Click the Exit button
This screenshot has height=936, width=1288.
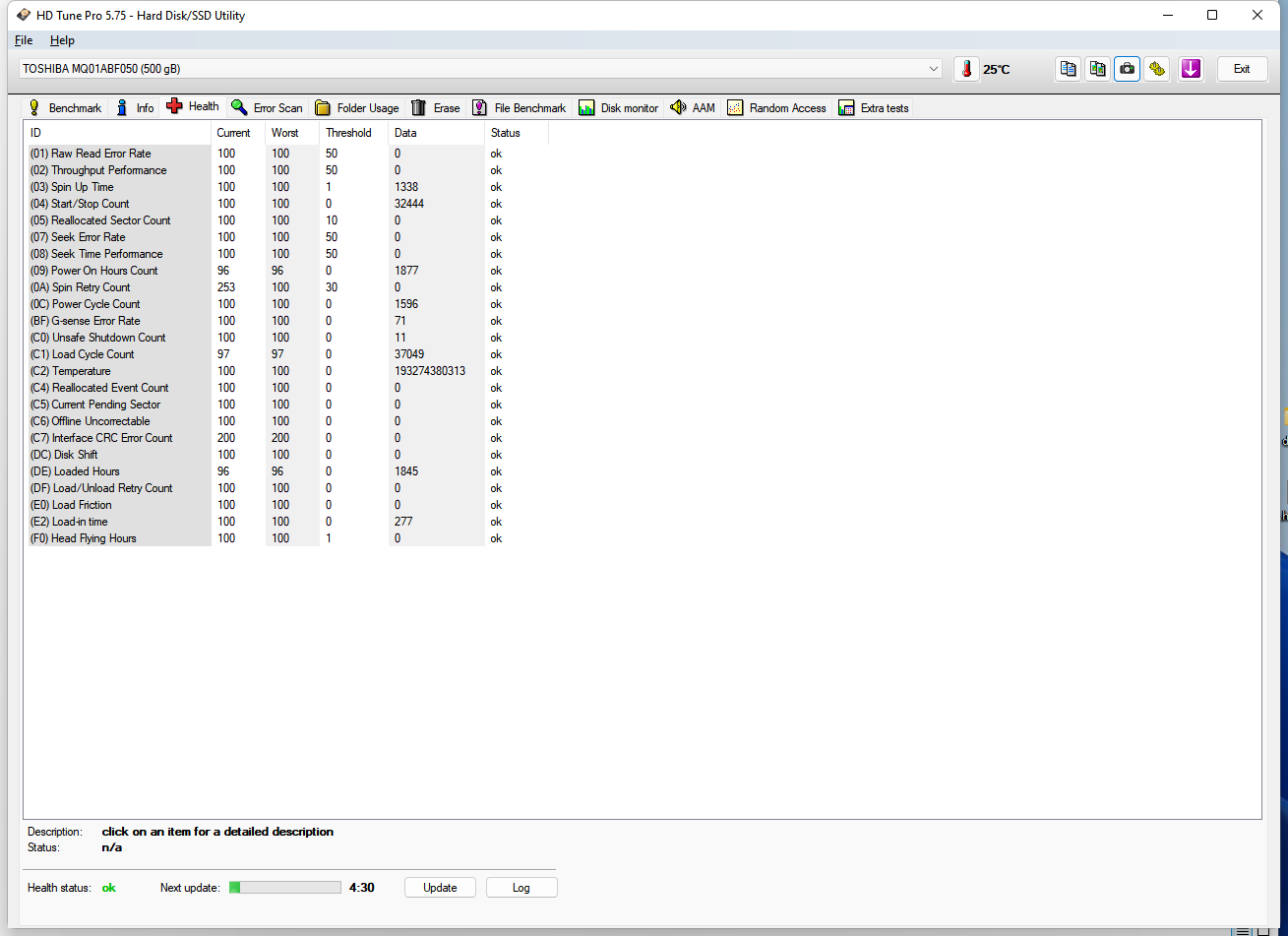[1242, 69]
